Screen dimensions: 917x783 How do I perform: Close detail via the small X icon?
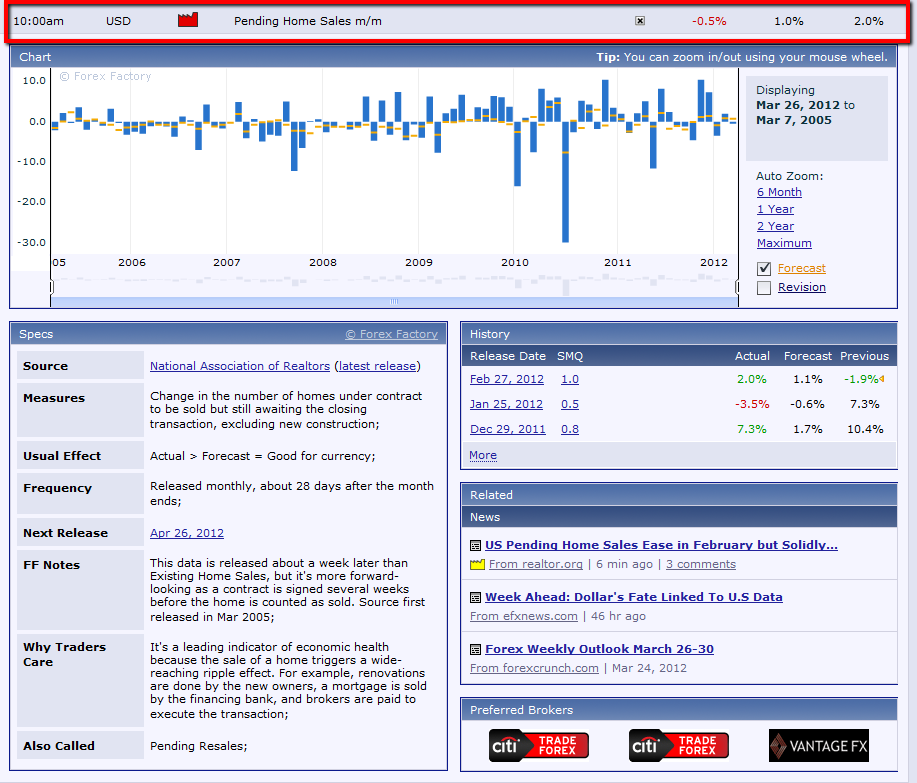click(640, 21)
